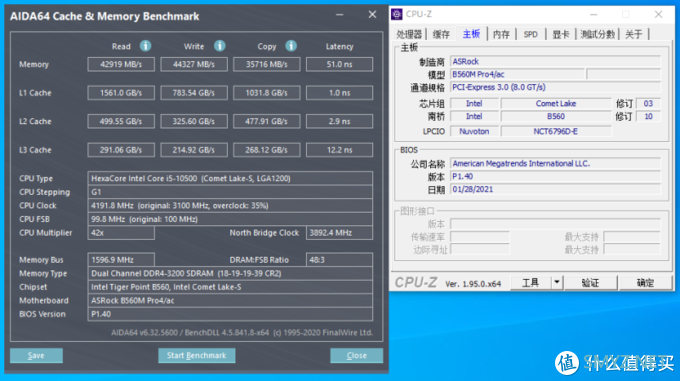
Task: Minimize the AIDA64 benchmark window
Action: [340, 15]
